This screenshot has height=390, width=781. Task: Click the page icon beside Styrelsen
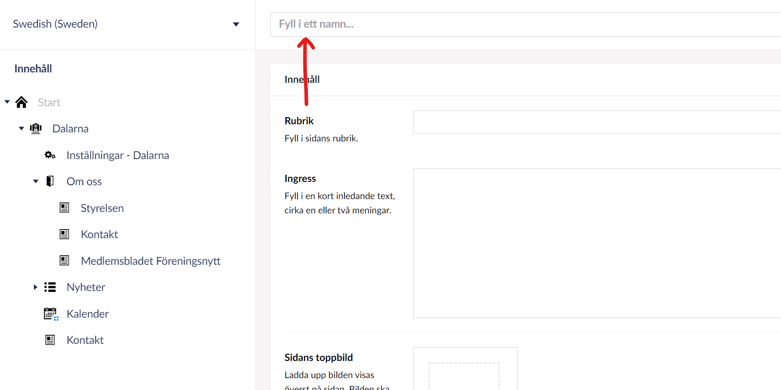[64, 208]
